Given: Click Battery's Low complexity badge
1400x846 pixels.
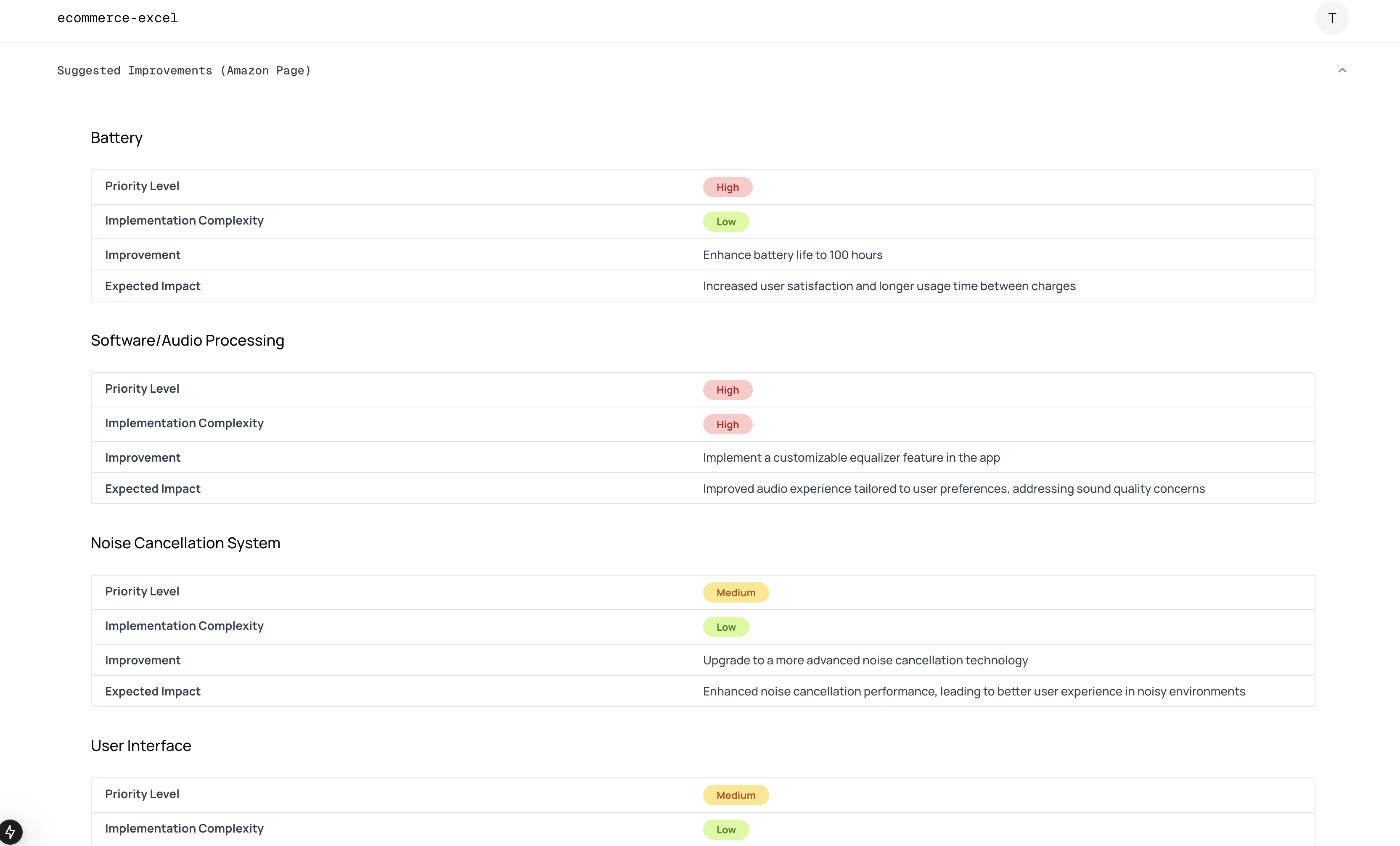Looking at the screenshot, I should point(725,222).
